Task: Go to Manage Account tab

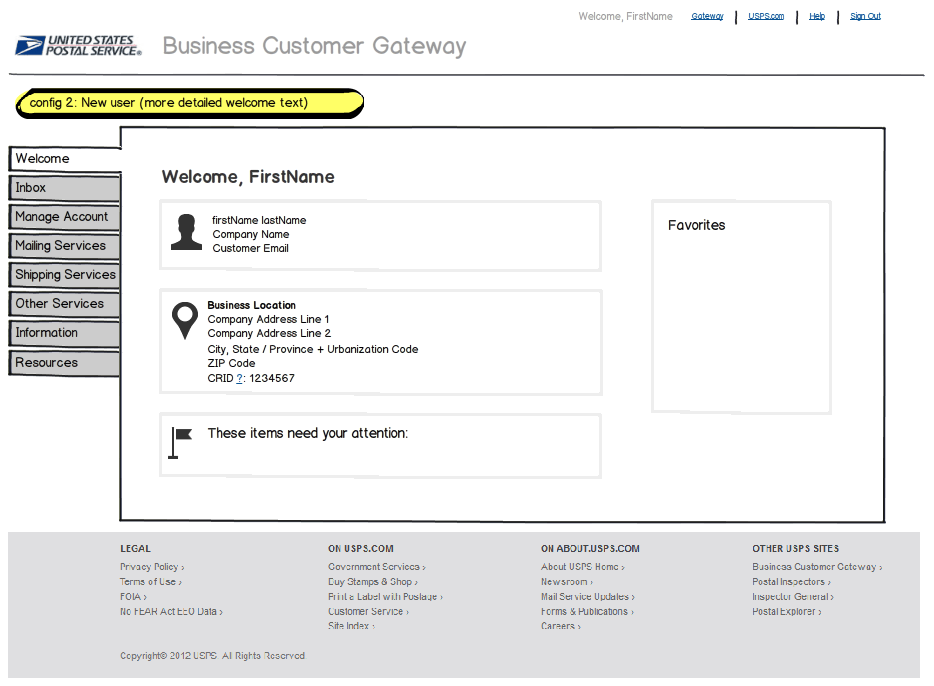Action: [x=64, y=217]
